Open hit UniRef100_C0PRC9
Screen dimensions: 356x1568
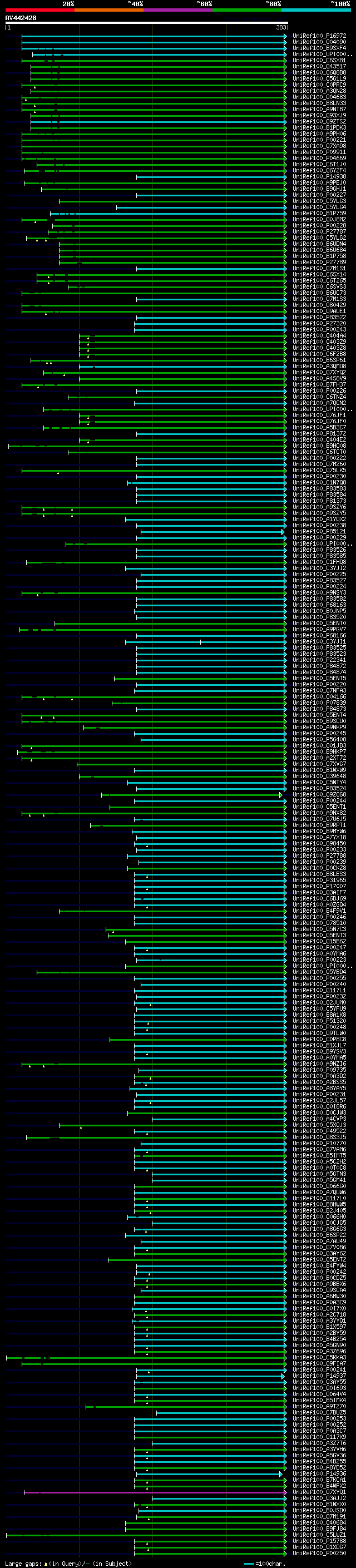coord(319,85)
